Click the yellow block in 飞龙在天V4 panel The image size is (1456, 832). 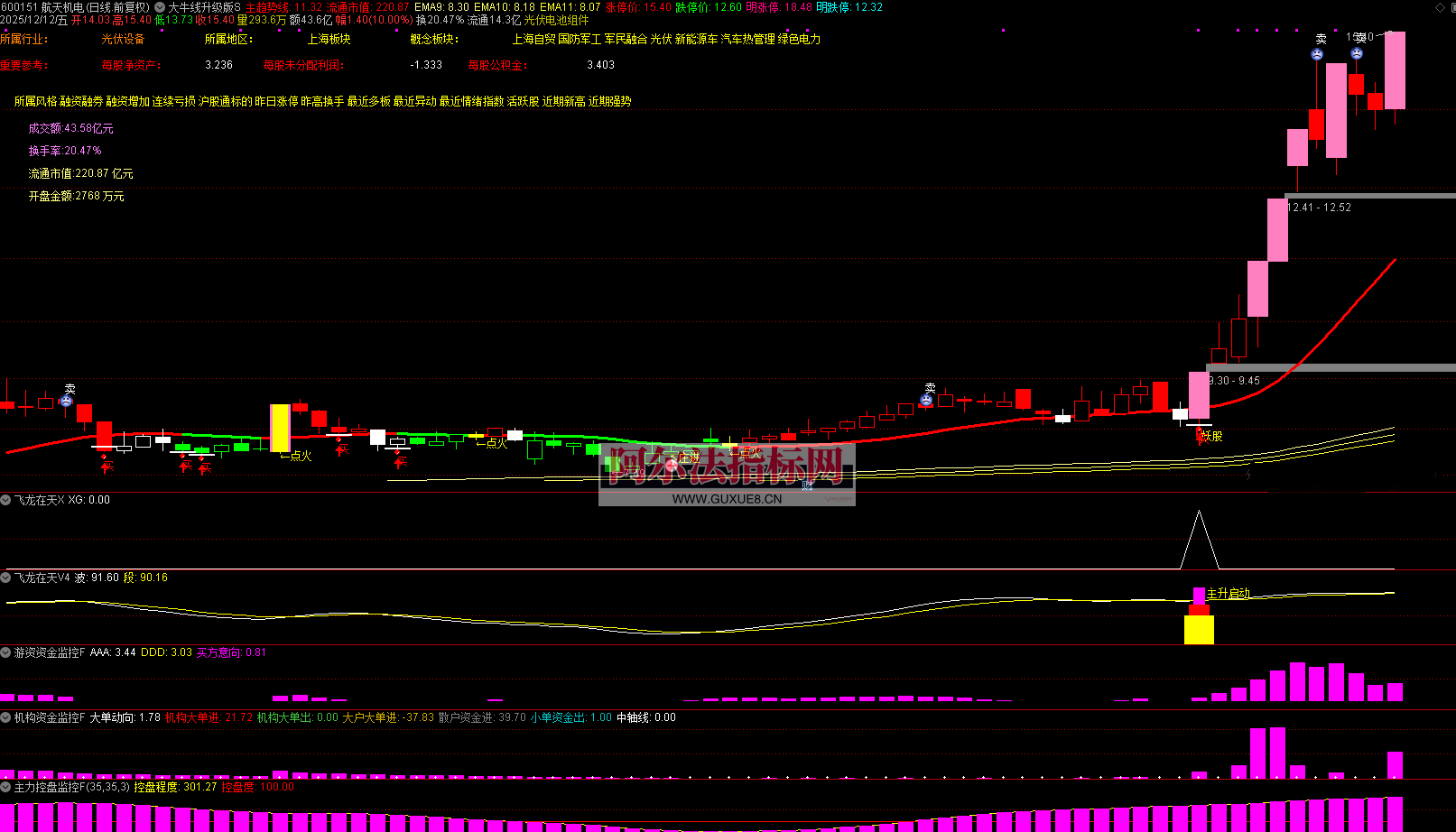pyautogui.click(x=1199, y=630)
